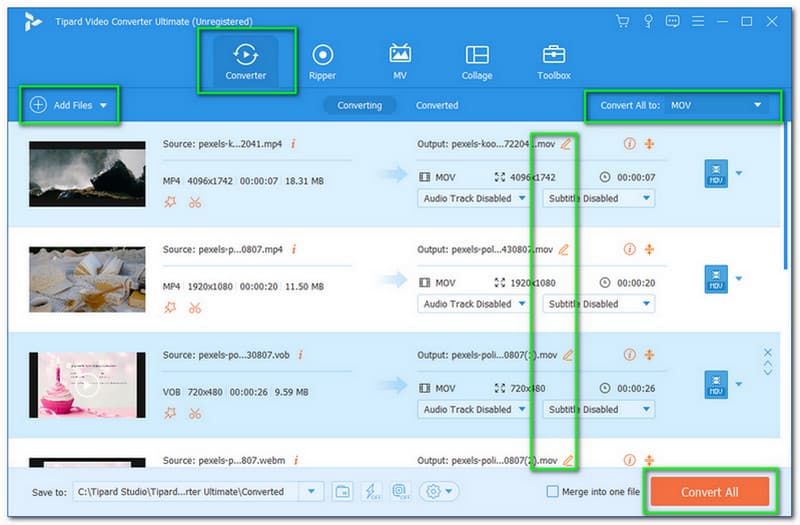
Task: Open Subtitle dropdown for 1920x1080 video
Action: click(598, 304)
